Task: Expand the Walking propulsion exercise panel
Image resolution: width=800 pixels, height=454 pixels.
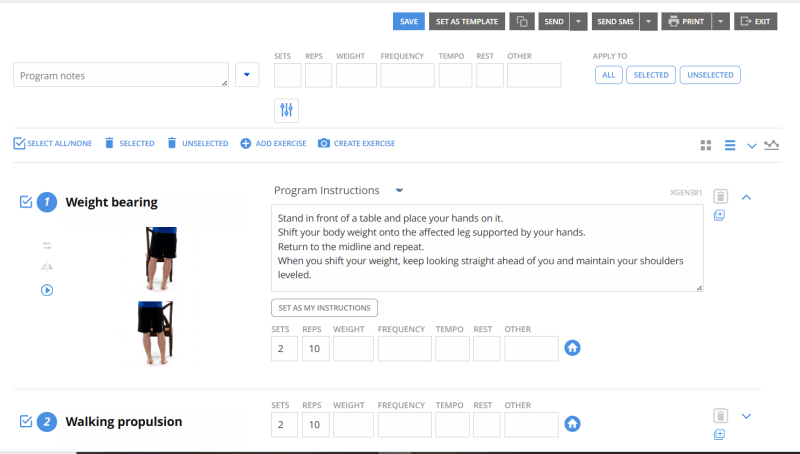Action: pos(746,416)
